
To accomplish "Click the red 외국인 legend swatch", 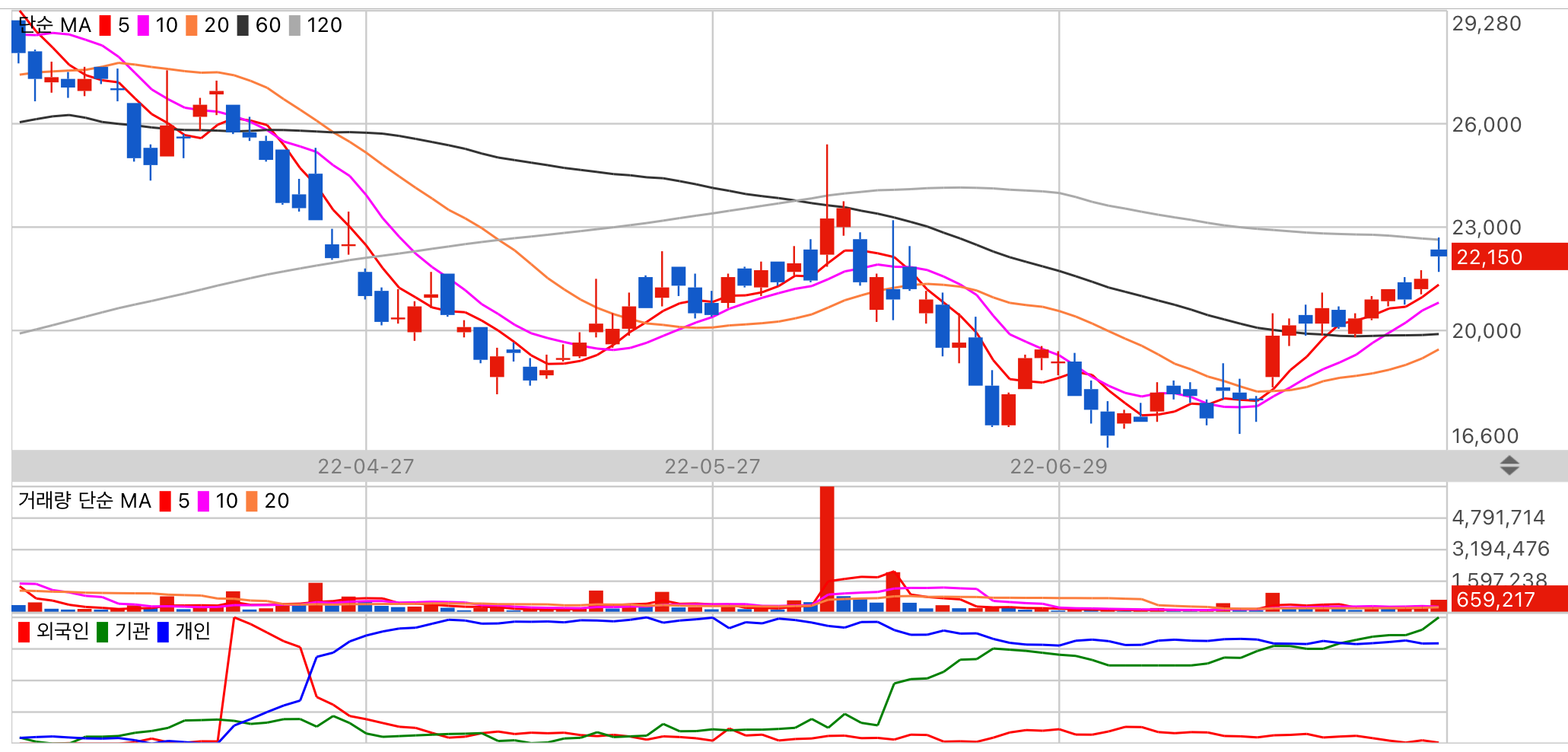I will pyautogui.click(x=24, y=632).
